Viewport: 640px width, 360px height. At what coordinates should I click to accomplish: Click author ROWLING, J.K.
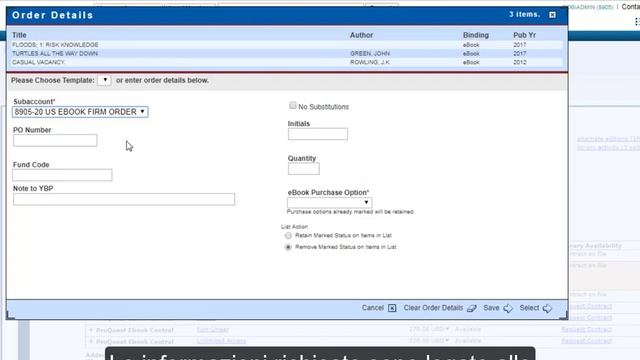(370, 62)
